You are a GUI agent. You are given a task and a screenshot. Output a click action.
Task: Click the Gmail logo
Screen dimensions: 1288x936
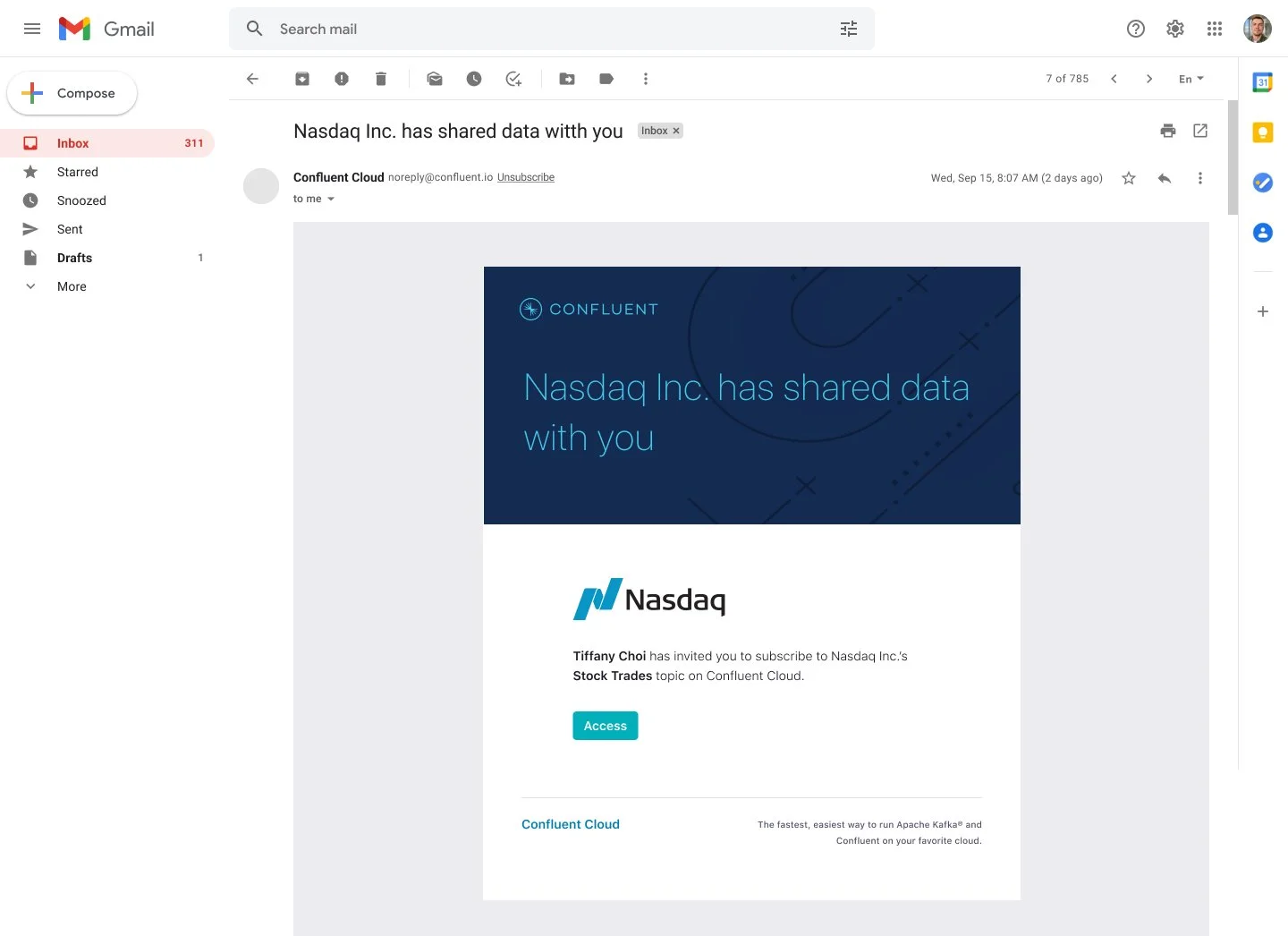(106, 29)
